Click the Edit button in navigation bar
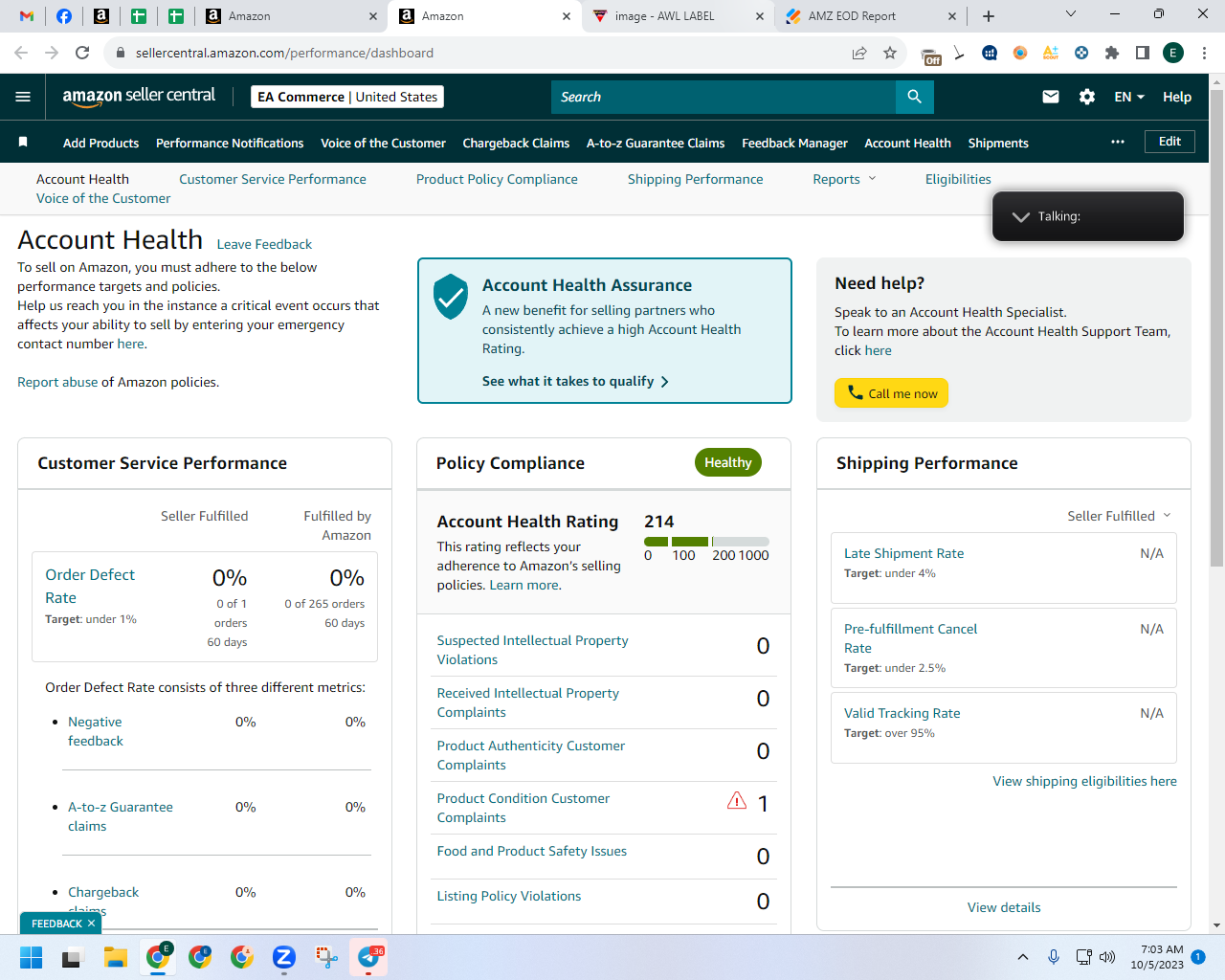Screen dimensions: 1225x980 pyautogui.click(x=1169, y=142)
